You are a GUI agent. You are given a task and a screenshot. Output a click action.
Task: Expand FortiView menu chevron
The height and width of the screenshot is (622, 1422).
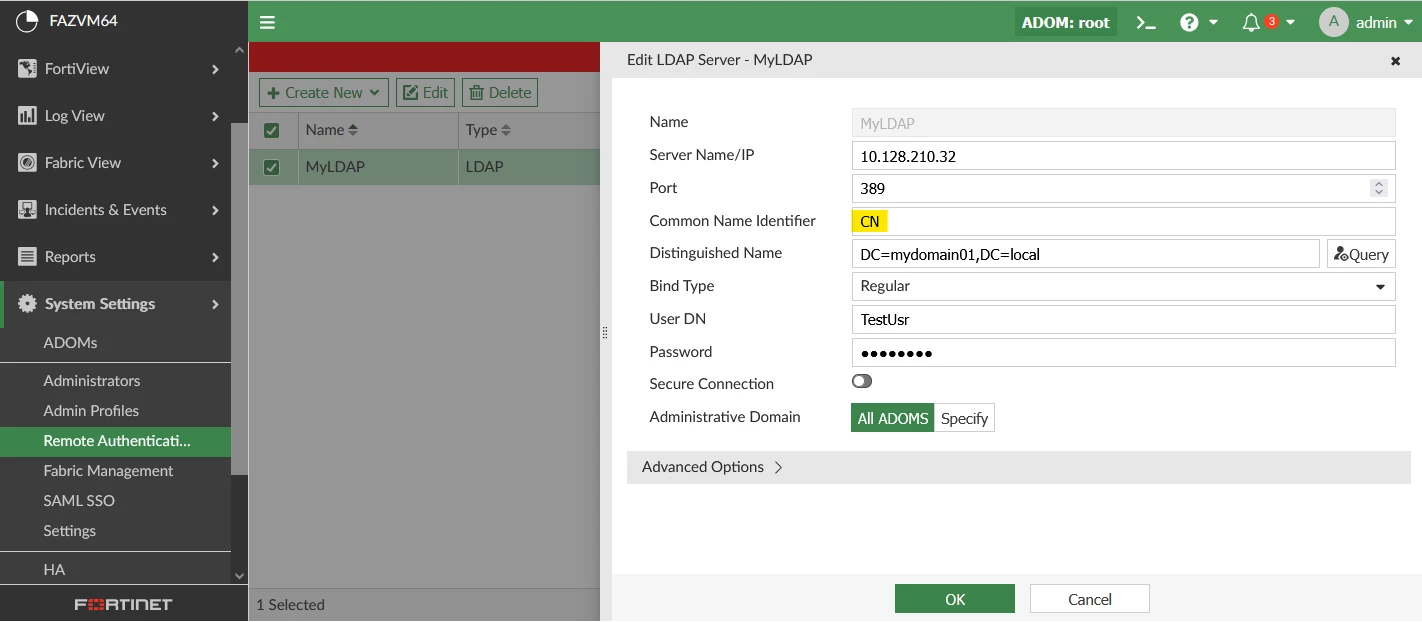tap(215, 69)
